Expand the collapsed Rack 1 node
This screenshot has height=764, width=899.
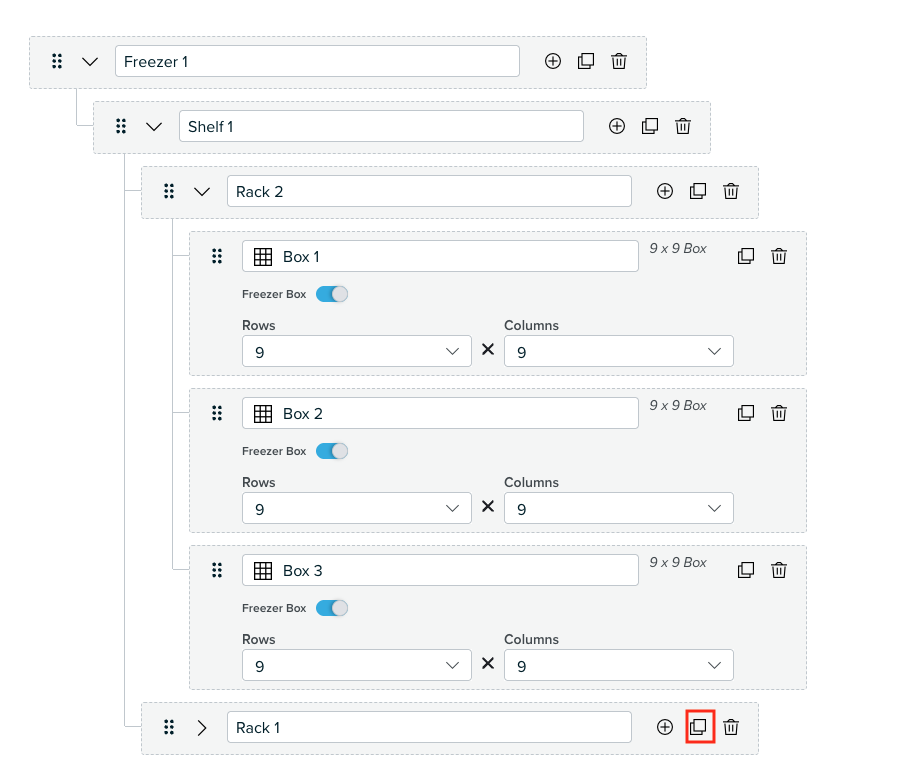(202, 728)
